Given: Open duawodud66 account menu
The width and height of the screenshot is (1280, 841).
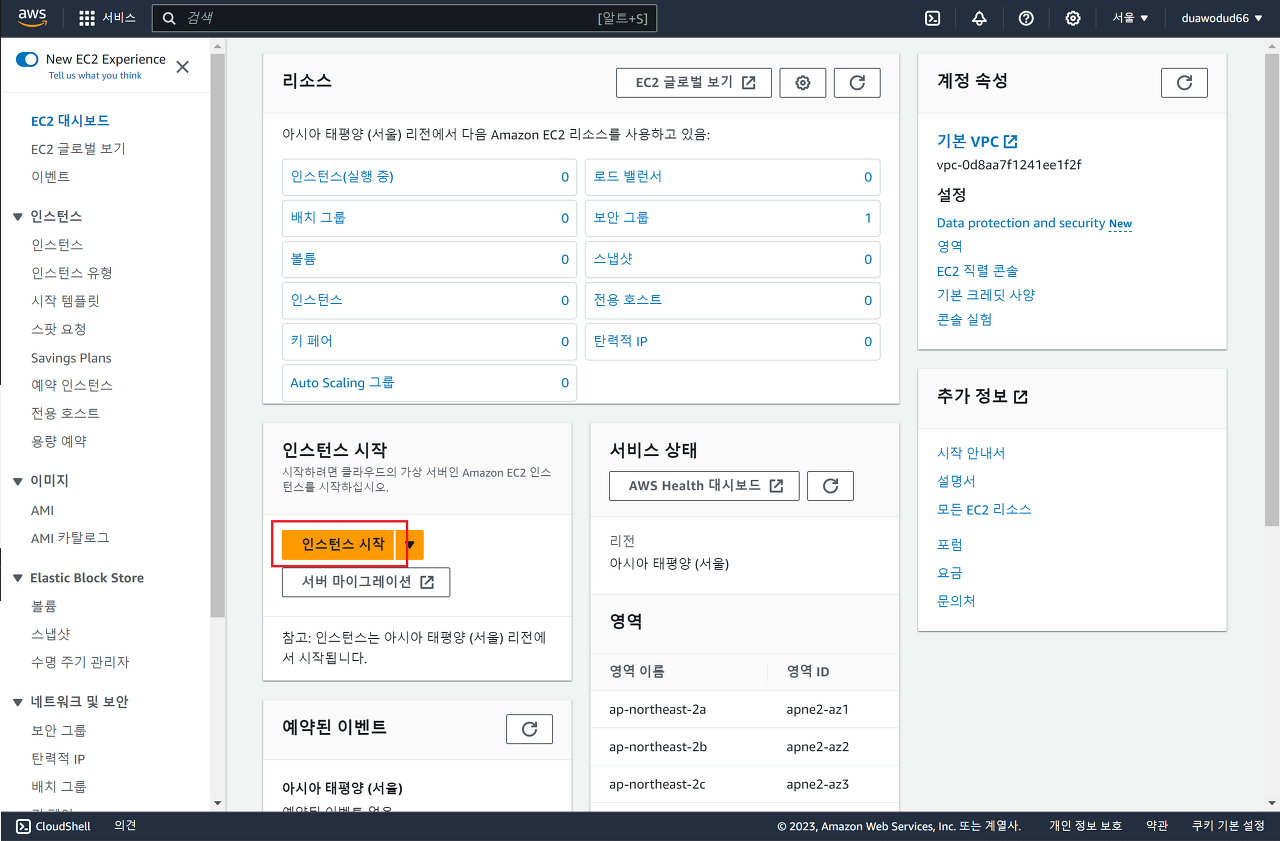Looking at the screenshot, I should (1222, 18).
